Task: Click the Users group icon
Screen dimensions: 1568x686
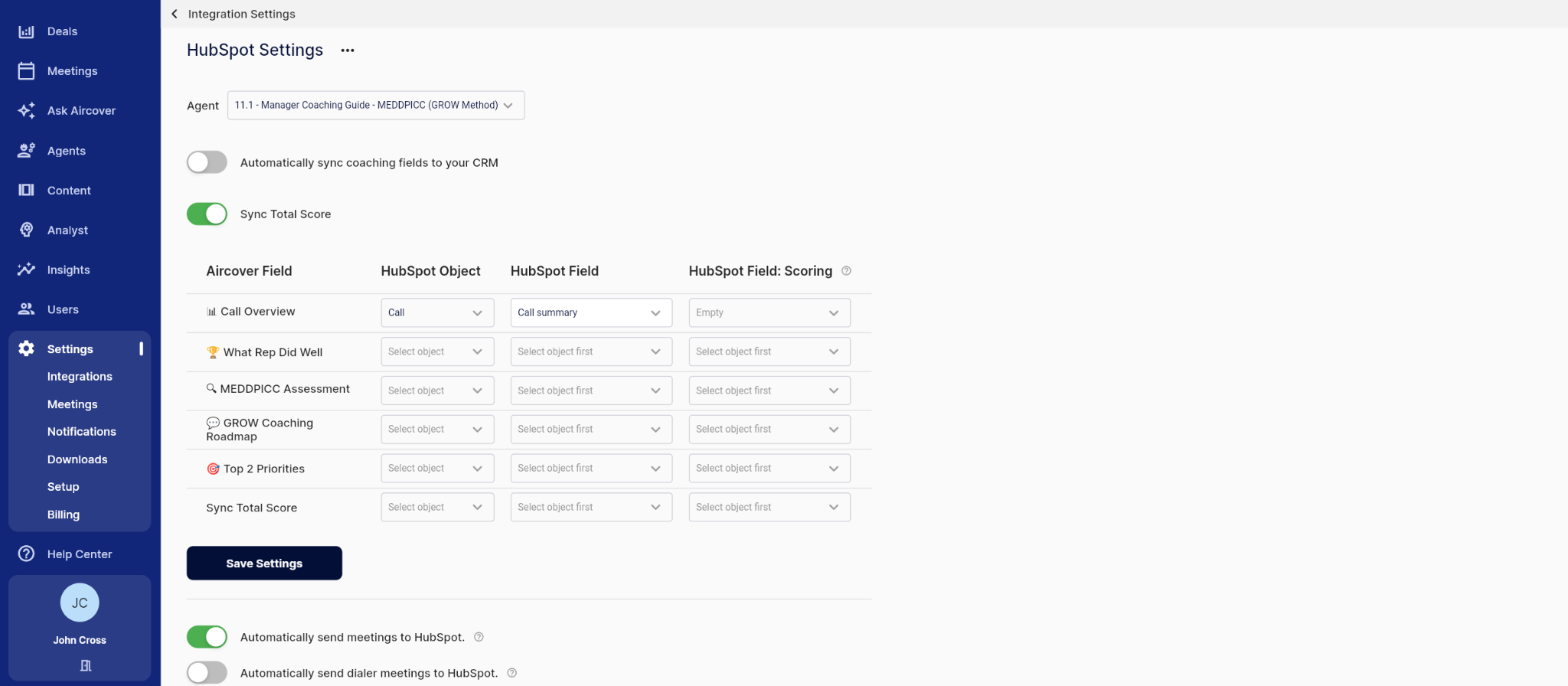Action: click(x=26, y=309)
